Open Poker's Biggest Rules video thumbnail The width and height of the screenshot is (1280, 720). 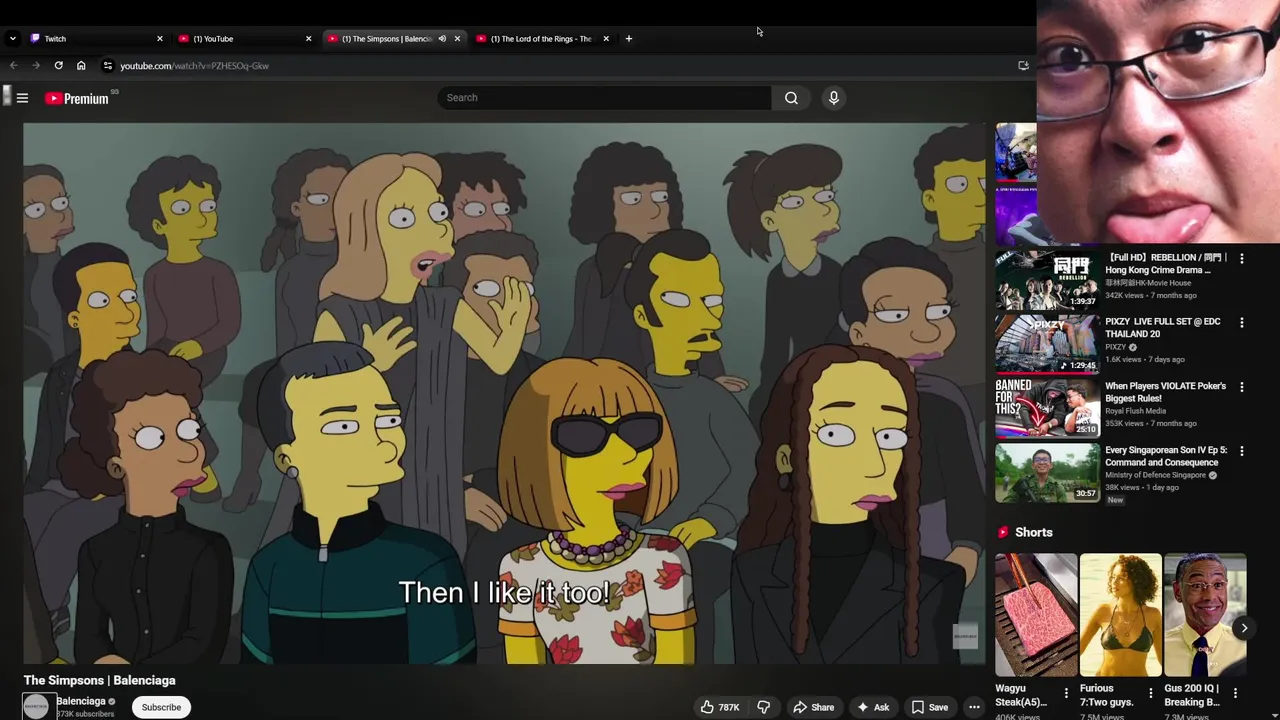1046,408
